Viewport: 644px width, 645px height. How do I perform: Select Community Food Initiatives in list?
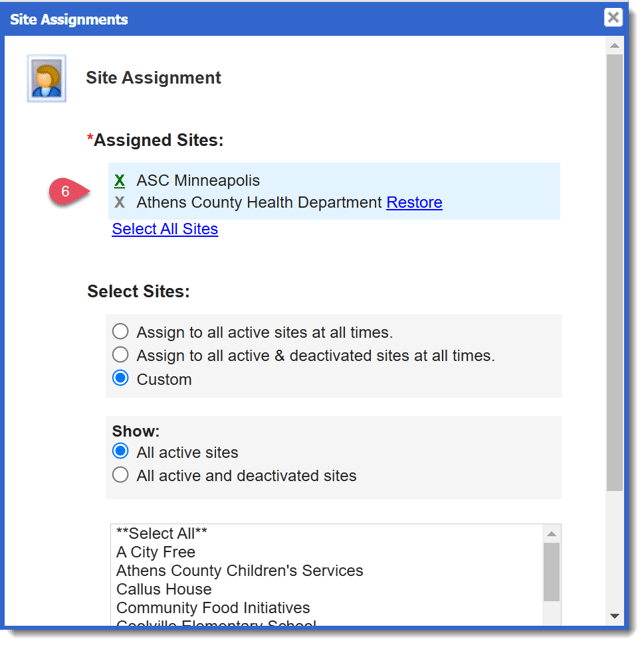point(213,608)
